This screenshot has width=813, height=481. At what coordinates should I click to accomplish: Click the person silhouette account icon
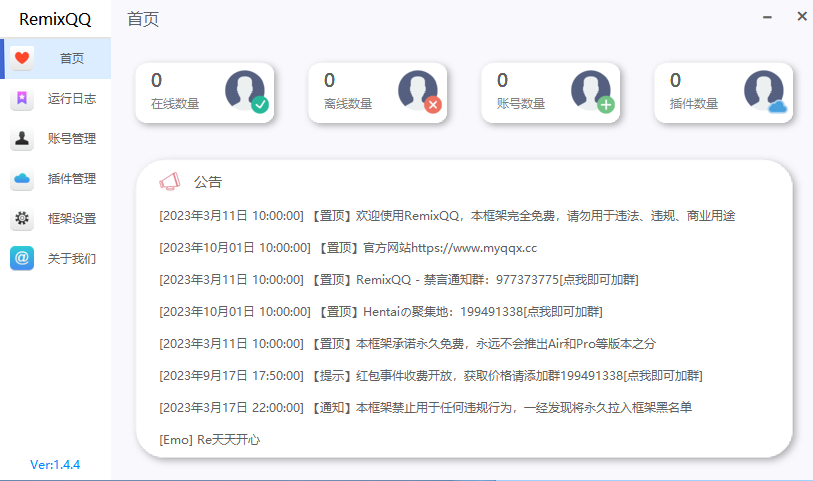22,138
